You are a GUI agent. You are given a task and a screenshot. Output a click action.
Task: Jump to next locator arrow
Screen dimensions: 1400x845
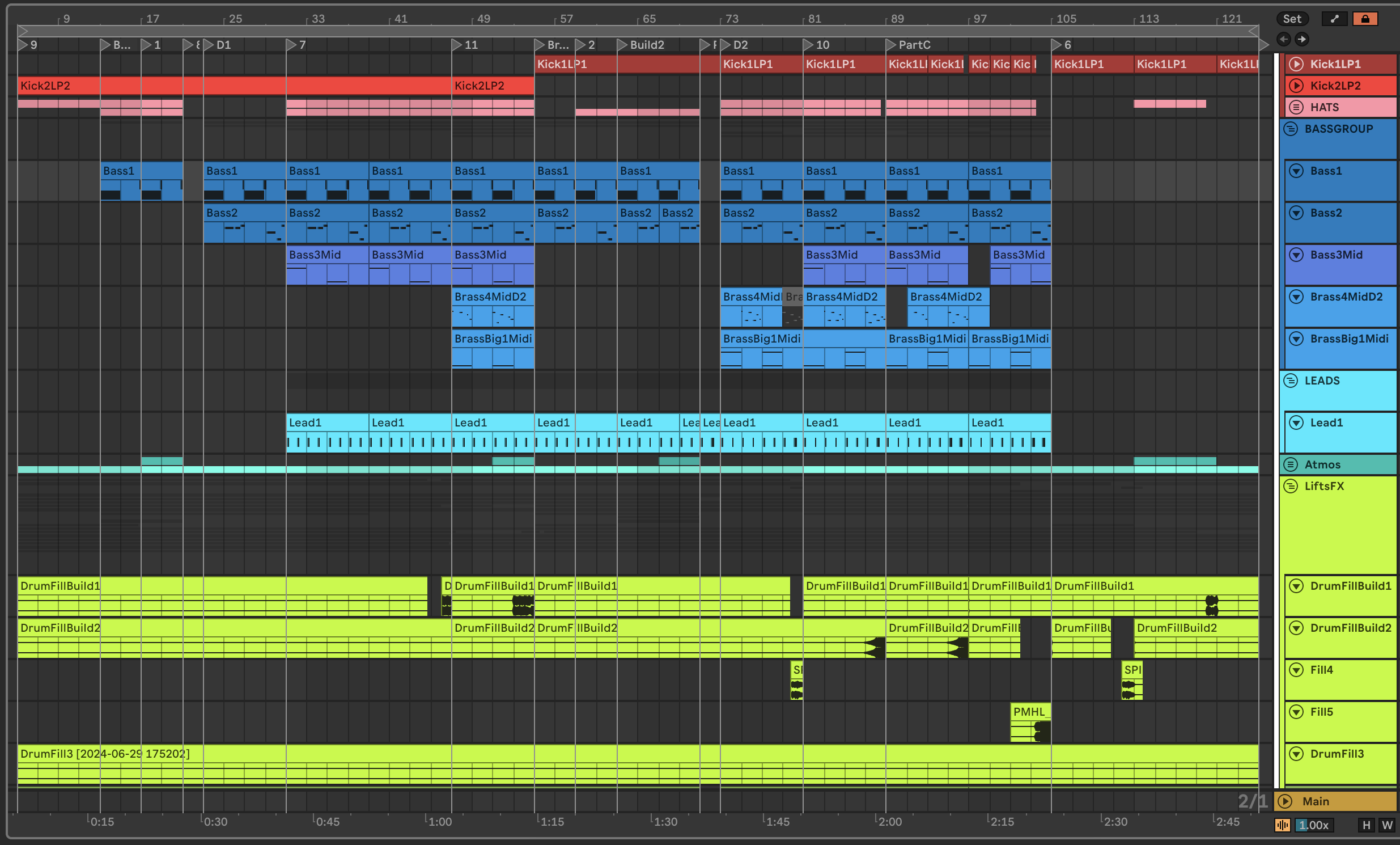1302,39
